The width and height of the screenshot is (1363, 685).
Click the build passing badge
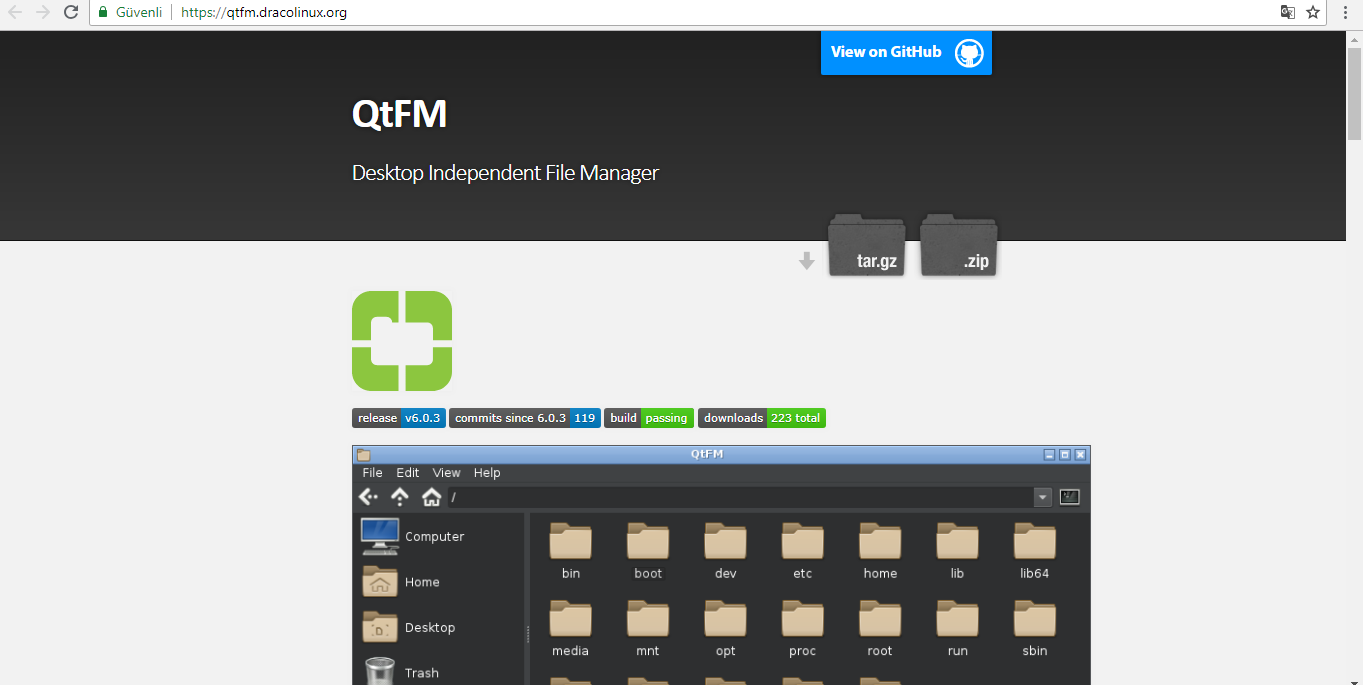pos(649,418)
